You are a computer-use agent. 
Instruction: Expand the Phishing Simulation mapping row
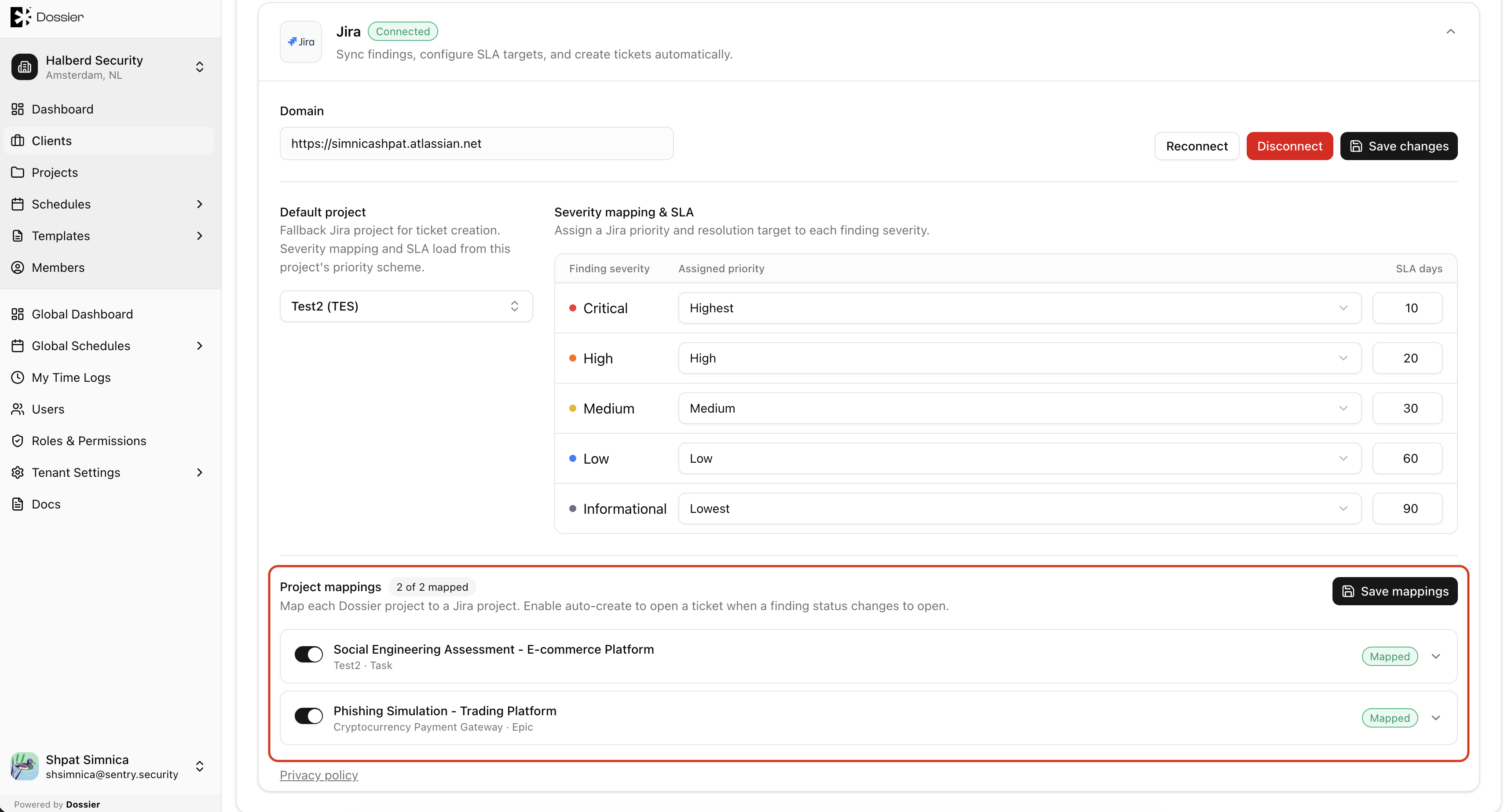(x=1436, y=718)
